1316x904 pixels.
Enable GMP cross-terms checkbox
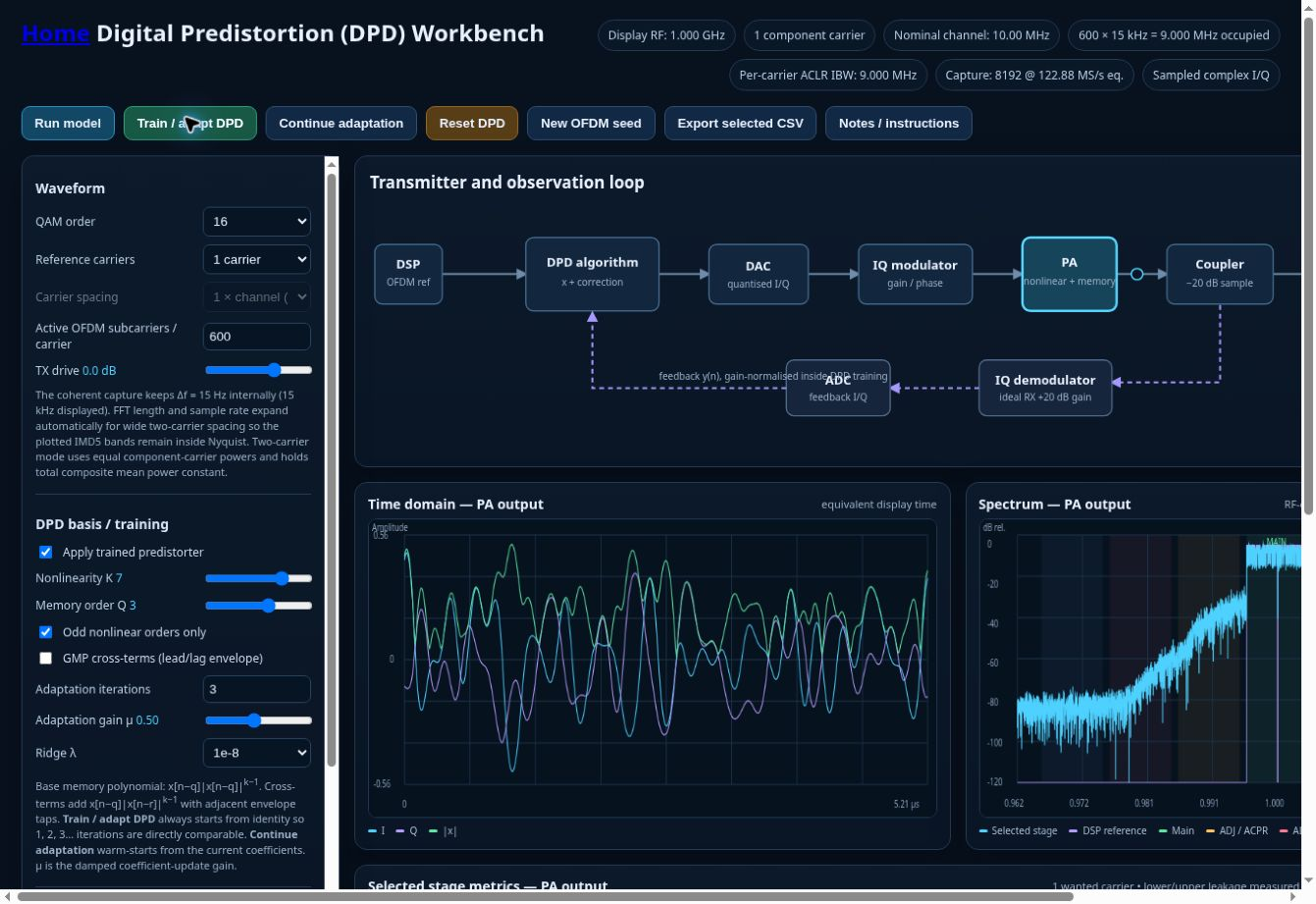click(x=45, y=658)
